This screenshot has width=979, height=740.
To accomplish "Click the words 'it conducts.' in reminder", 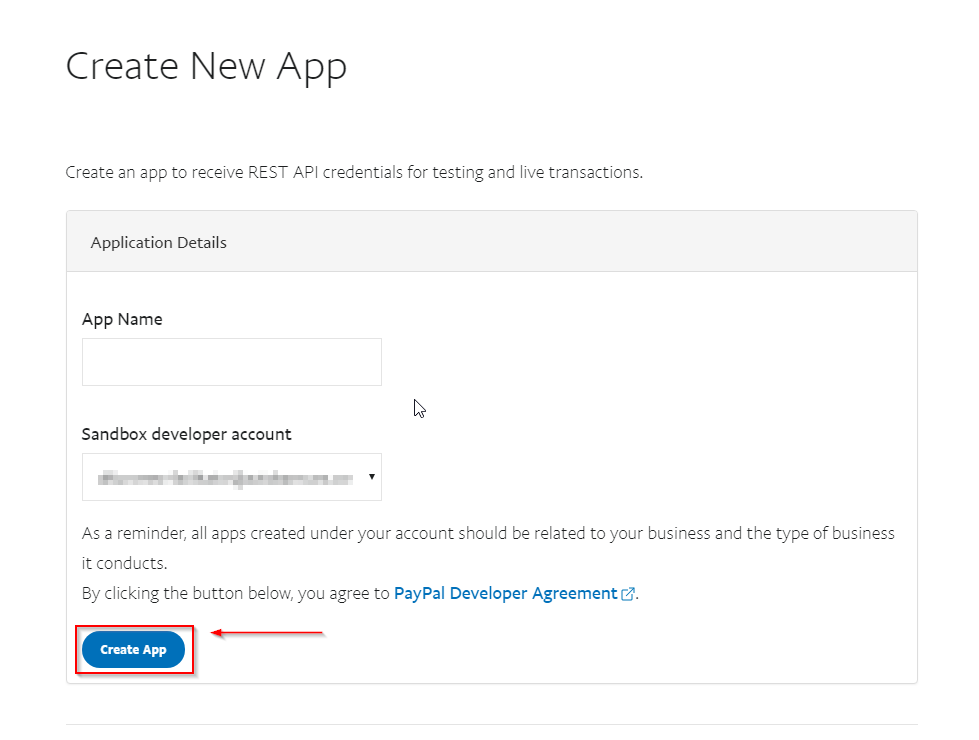I will click(x=125, y=563).
